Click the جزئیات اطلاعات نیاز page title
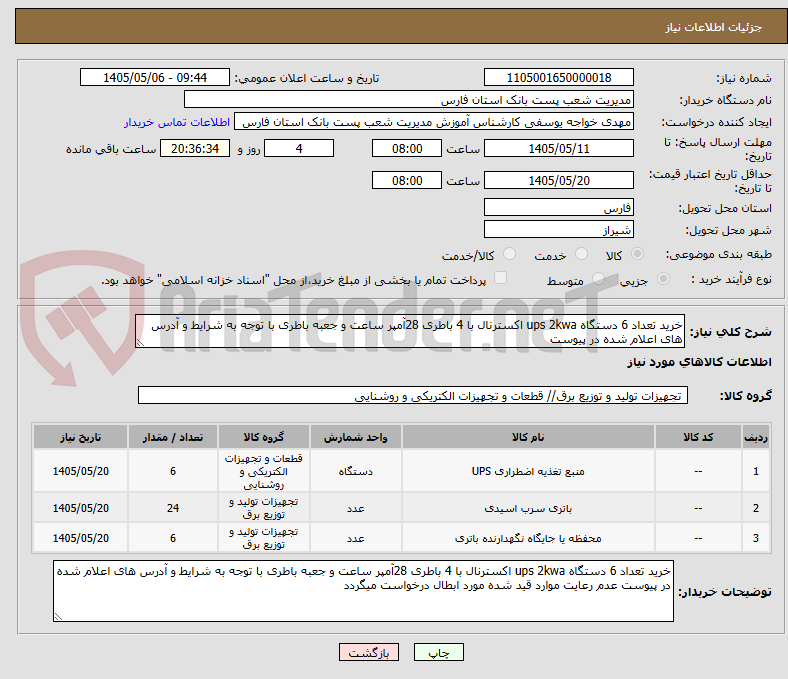This screenshot has width=788, height=679. click(x=714, y=27)
